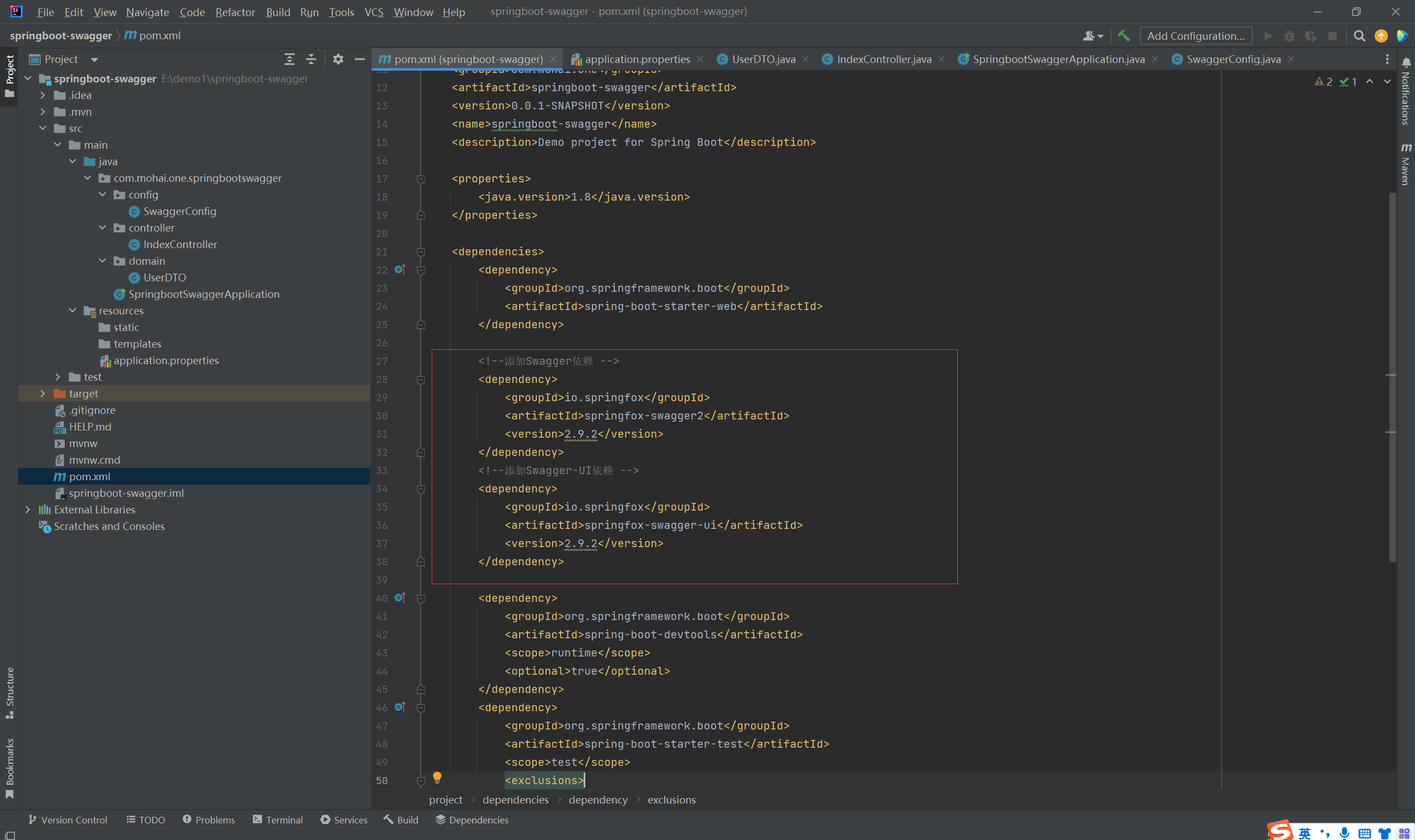Open the Maven tool window
Screen dimensions: 1415x840
1406,164
